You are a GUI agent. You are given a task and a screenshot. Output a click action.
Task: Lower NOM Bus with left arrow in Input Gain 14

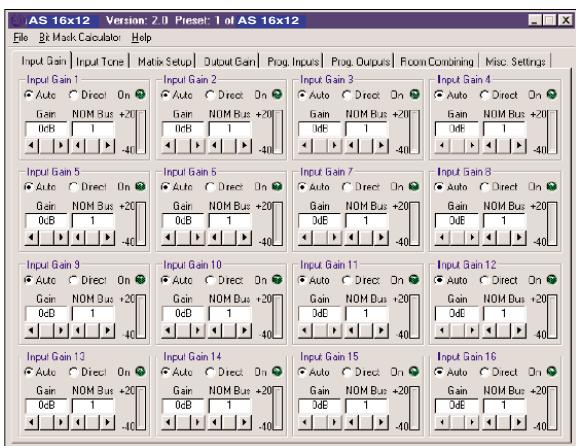[x=215, y=422]
